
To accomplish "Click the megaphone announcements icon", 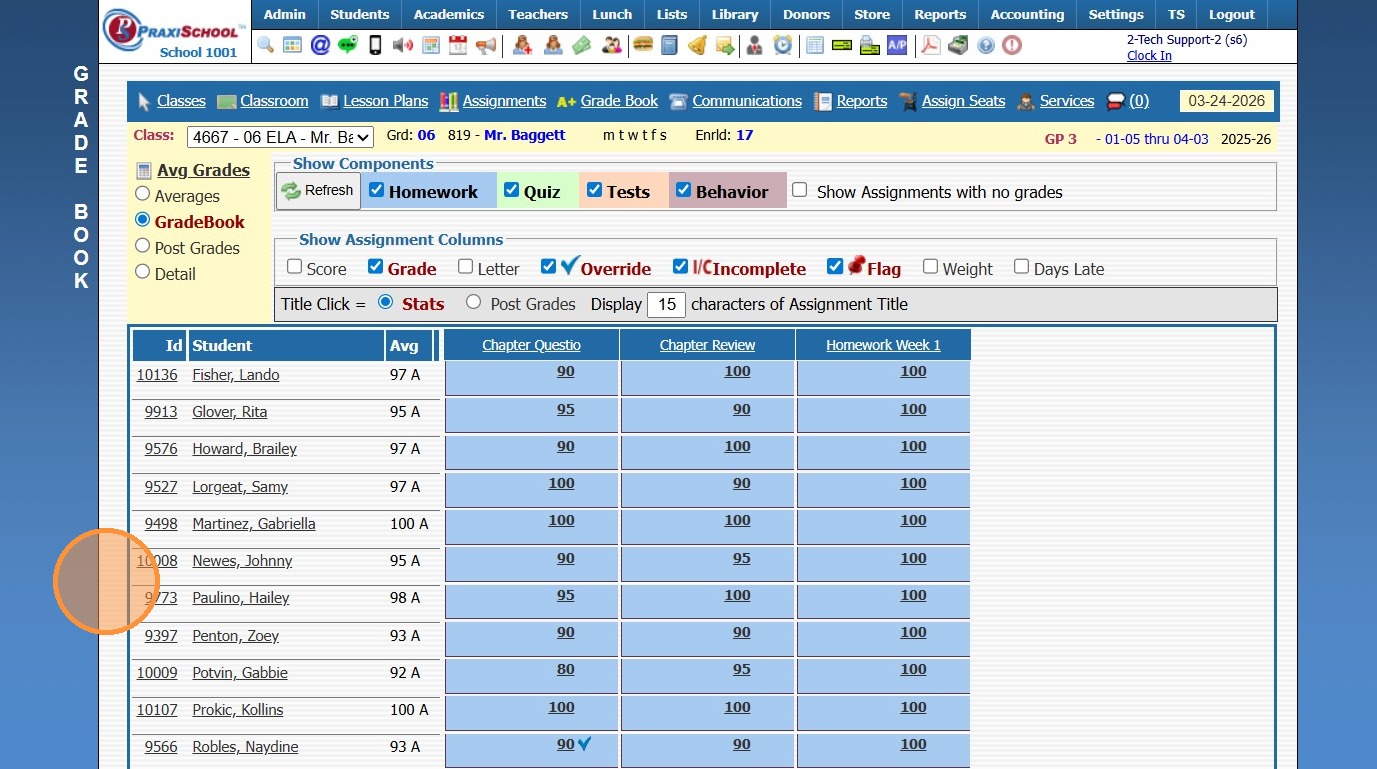I will click(486, 45).
